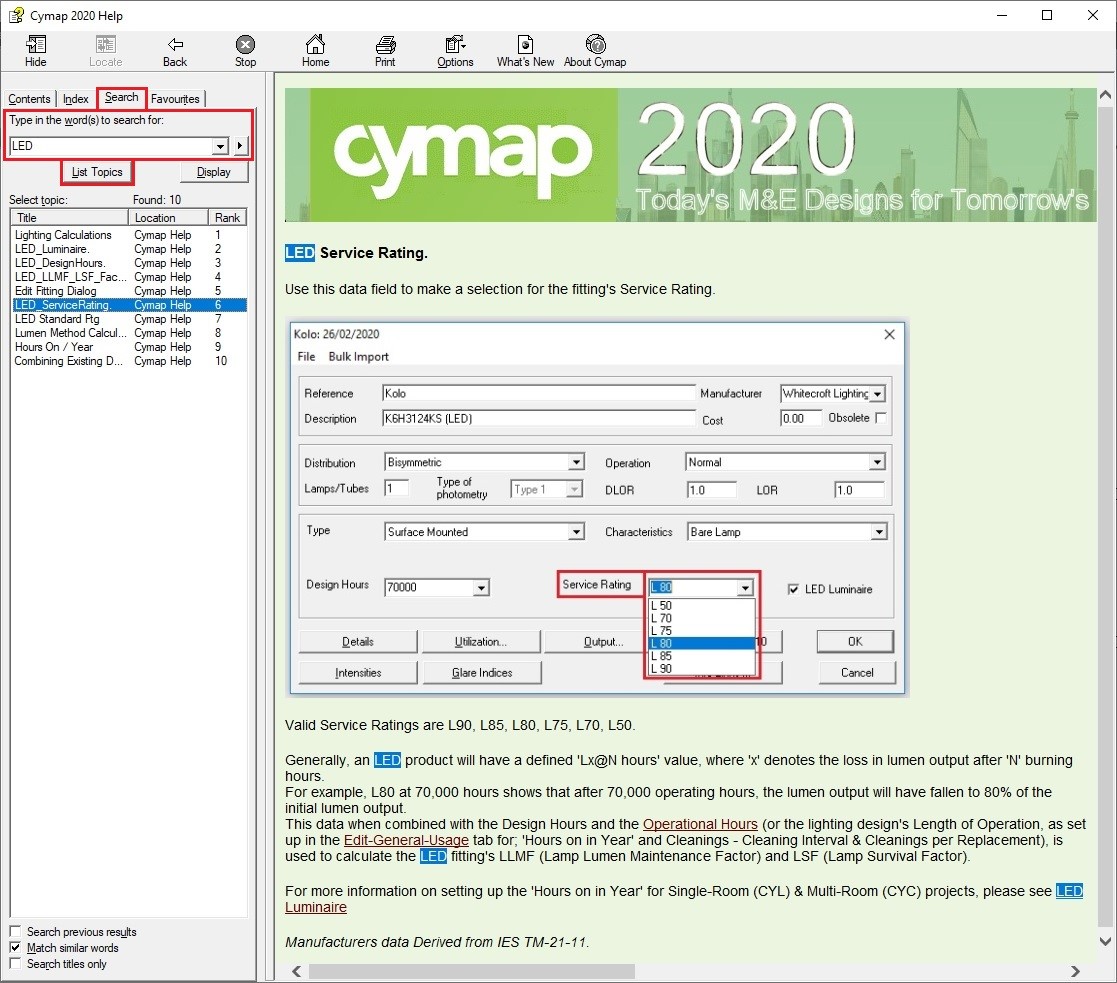The image size is (1117, 983).
Task: Choose L 50 in Service Rating list
Action: [702, 605]
